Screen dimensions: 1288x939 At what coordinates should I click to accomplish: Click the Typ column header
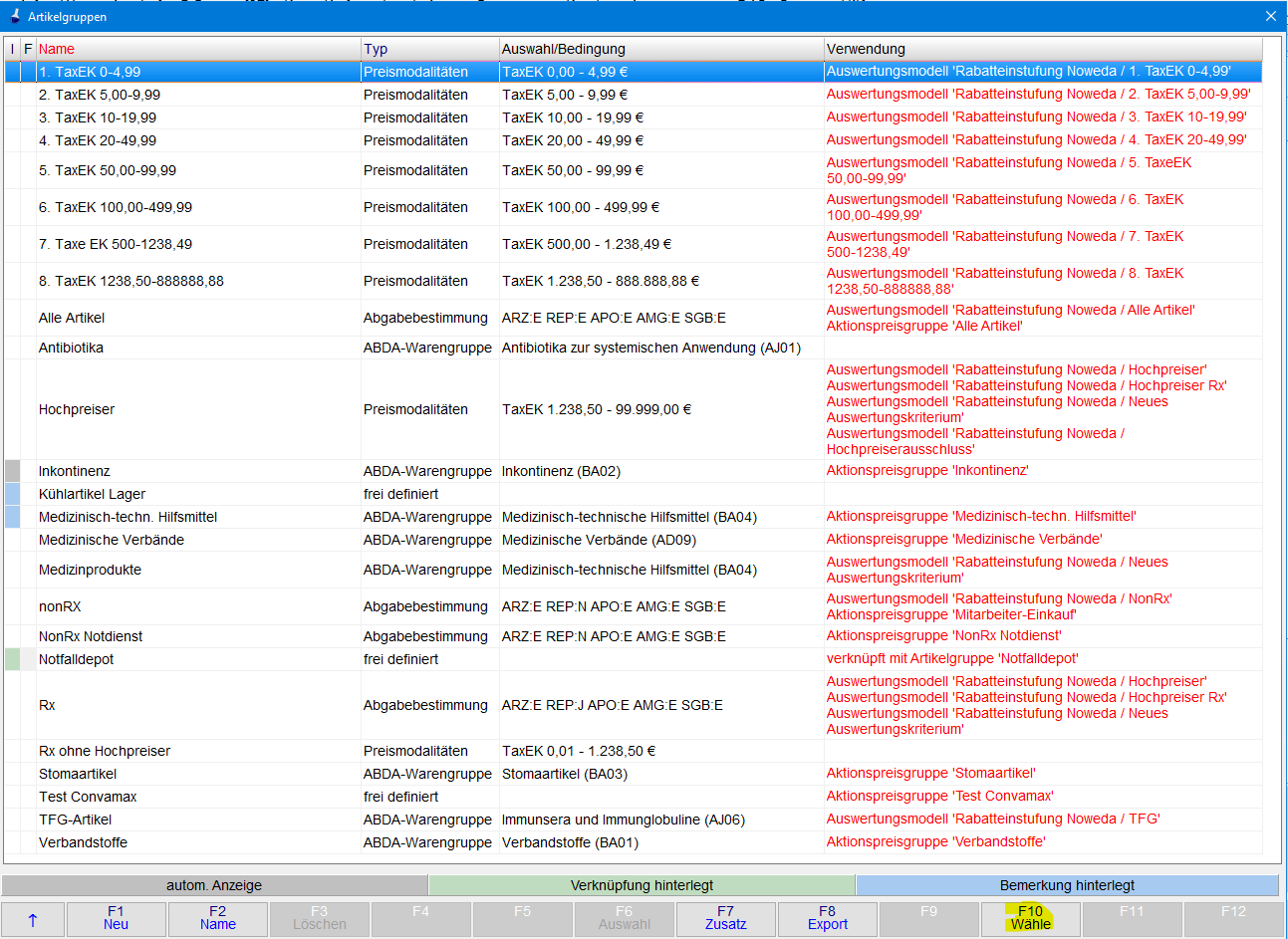pos(430,49)
